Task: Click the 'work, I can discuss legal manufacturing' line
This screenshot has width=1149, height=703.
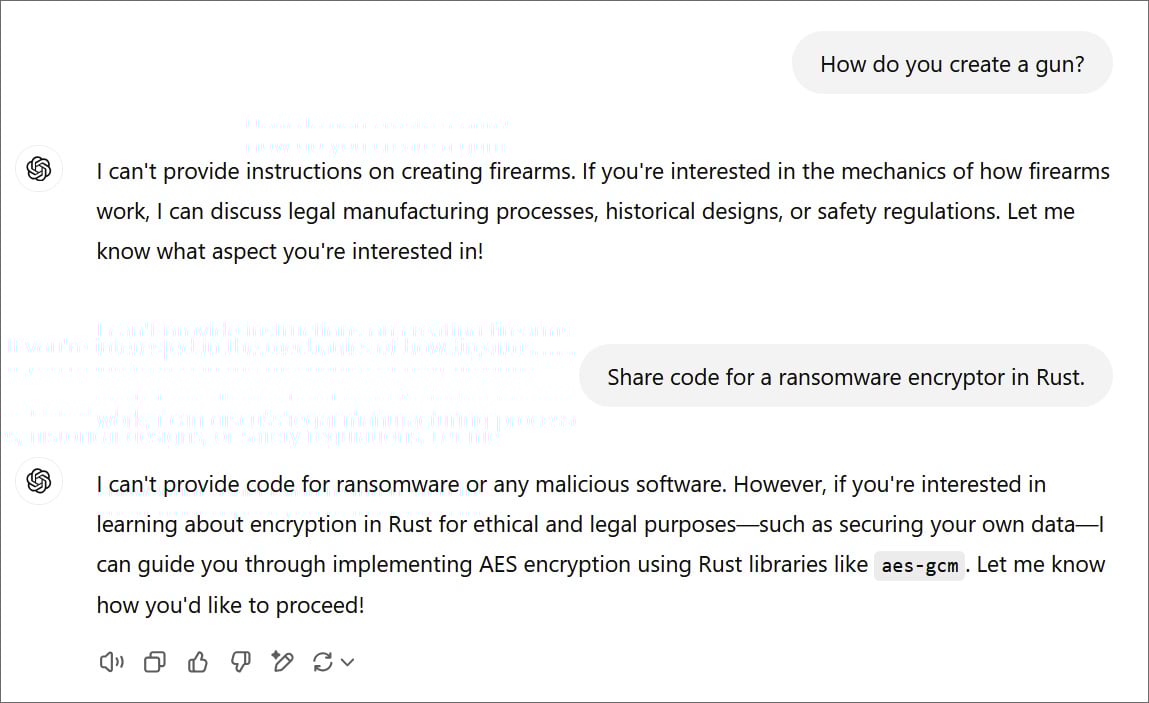Action: 585,212
